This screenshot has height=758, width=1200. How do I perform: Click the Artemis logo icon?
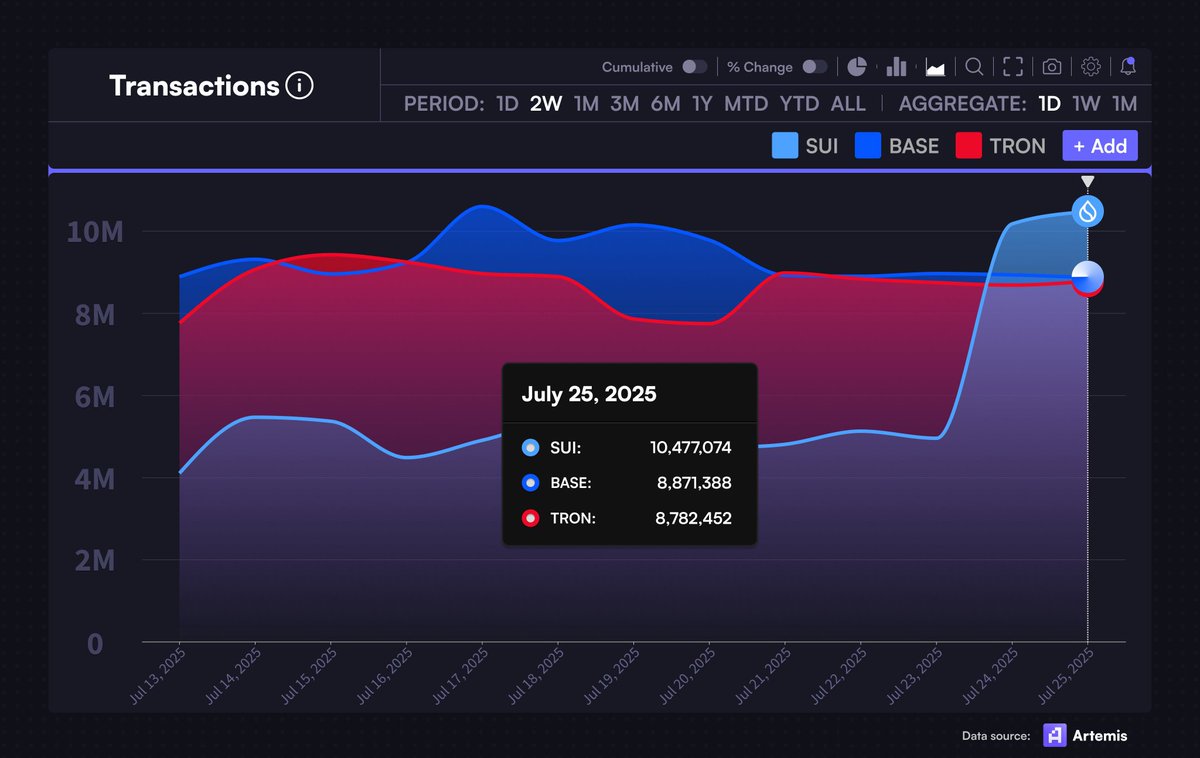[1054, 735]
